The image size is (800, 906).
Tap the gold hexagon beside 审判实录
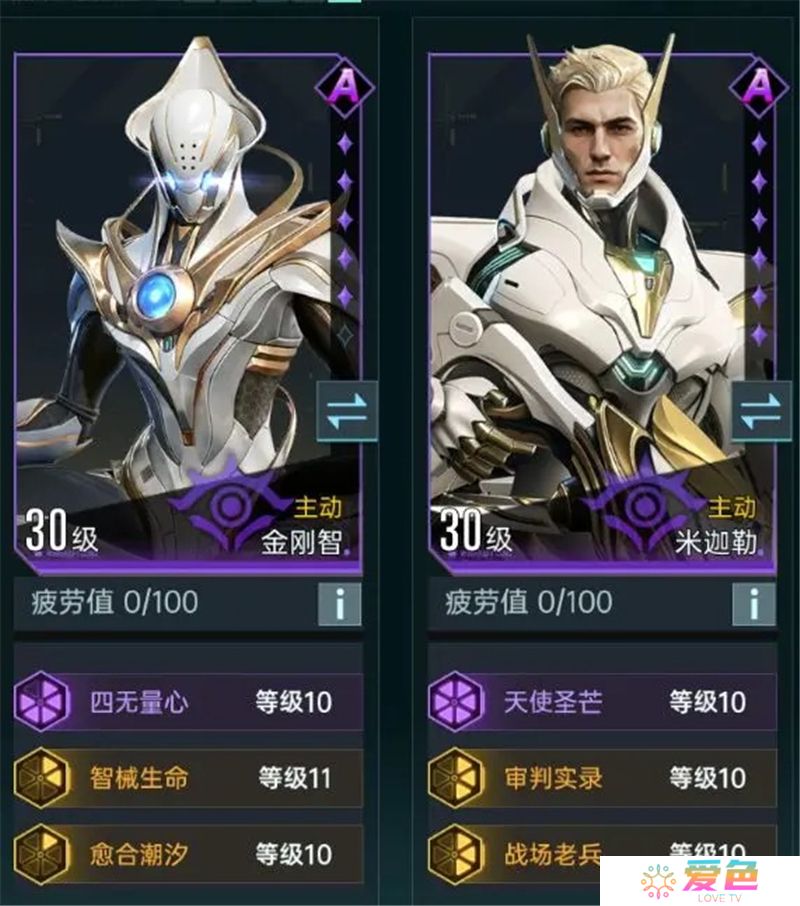coord(455,777)
